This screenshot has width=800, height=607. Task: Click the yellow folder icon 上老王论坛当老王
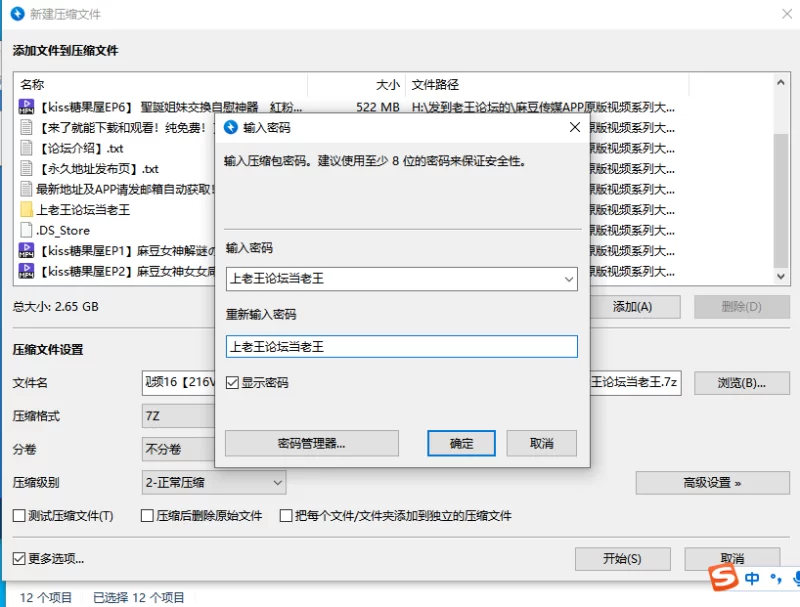[x=26, y=209]
